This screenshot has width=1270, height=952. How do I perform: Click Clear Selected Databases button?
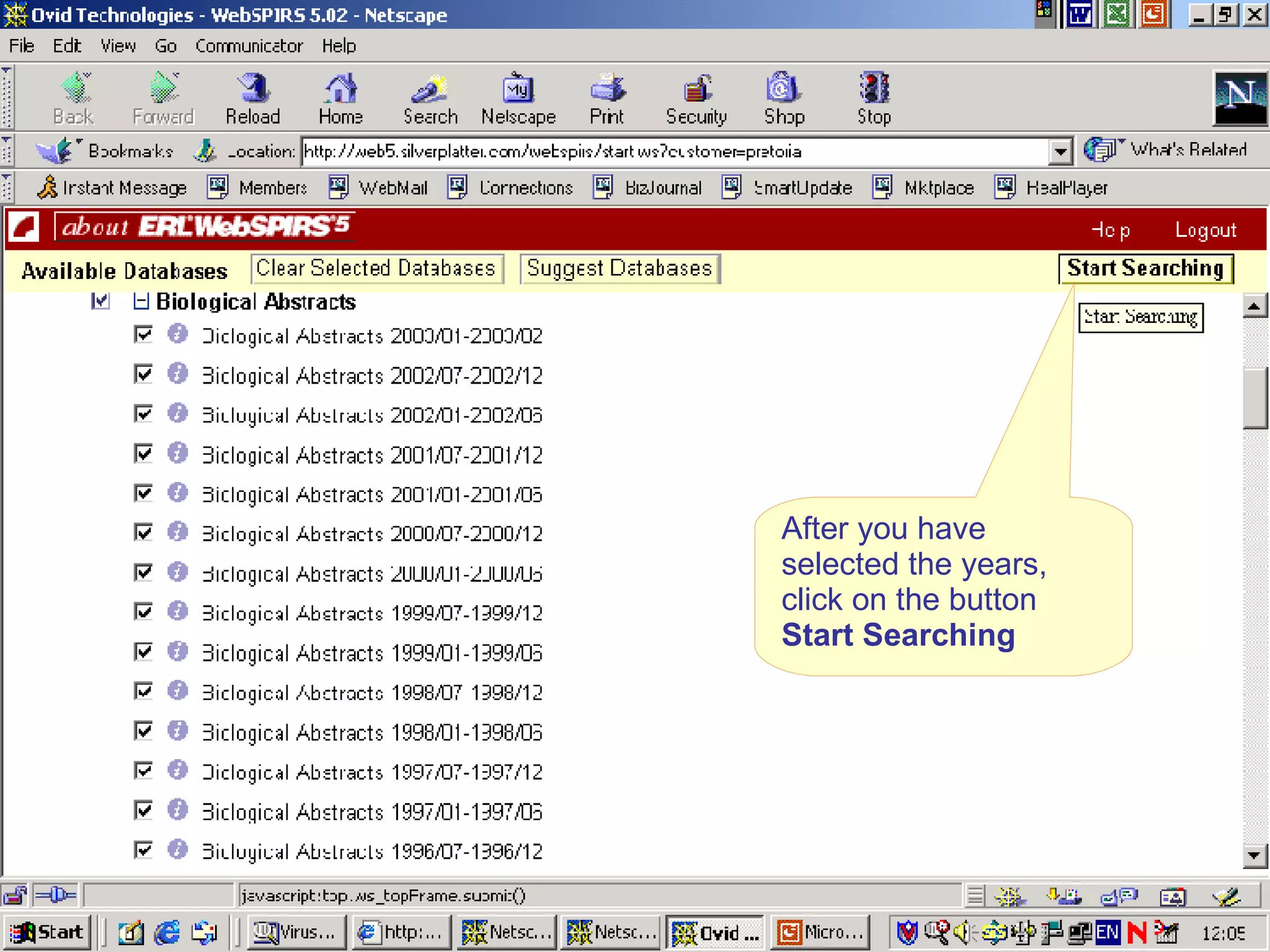pyautogui.click(x=377, y=268)
